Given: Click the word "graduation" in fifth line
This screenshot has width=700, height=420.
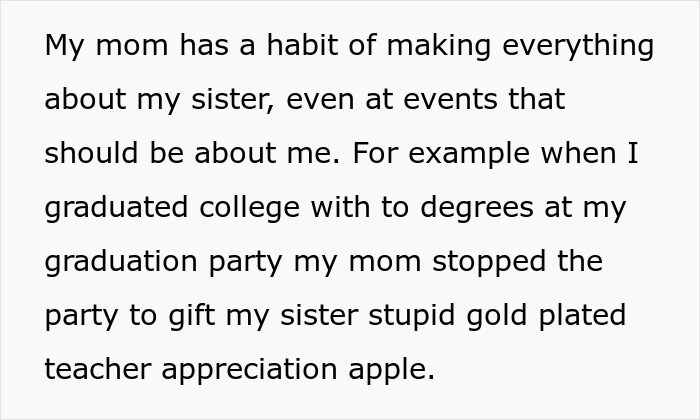Looking at the screenshot, I should pyautogui.click(x=121, y=262).
